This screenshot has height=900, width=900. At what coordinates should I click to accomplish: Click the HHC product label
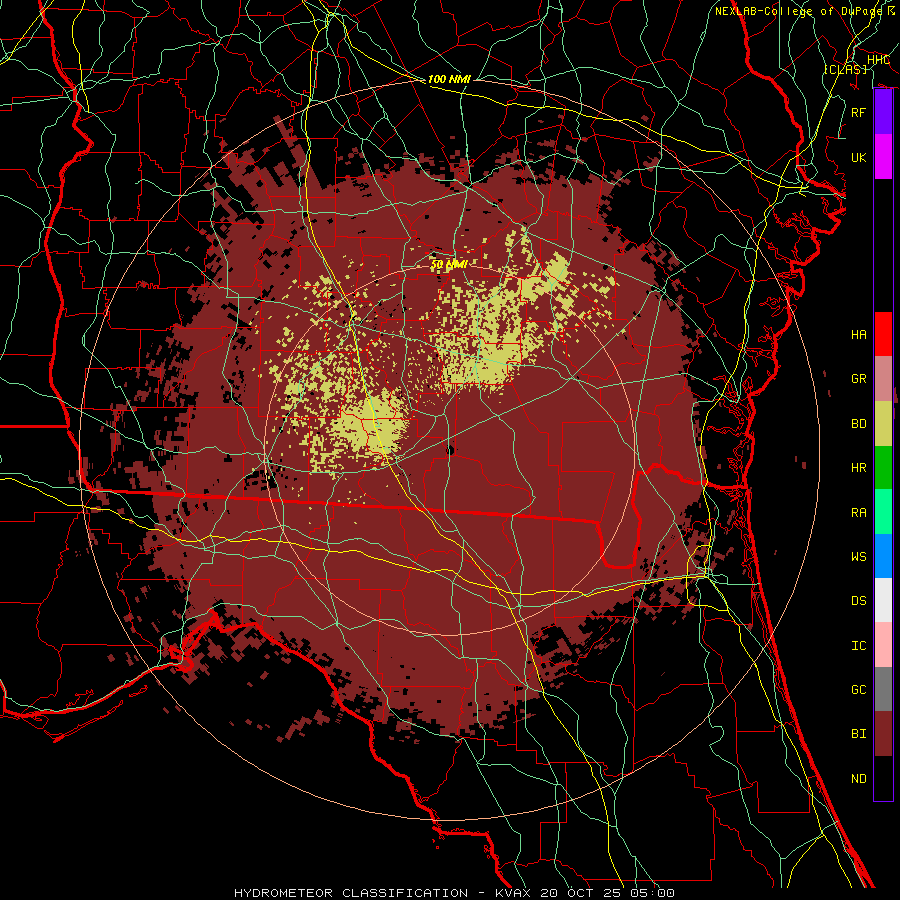[x=878, y=60]
